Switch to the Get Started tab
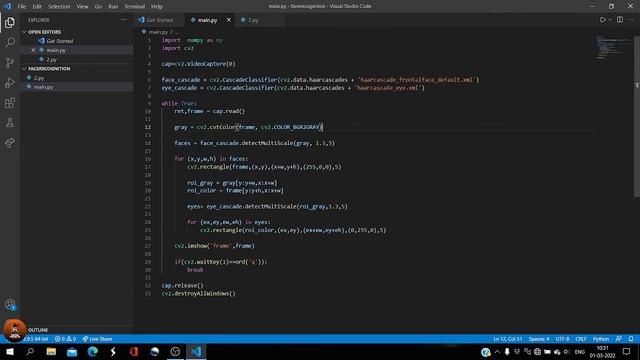This screenshot has width=640, height=360. (x=159, y=20)
